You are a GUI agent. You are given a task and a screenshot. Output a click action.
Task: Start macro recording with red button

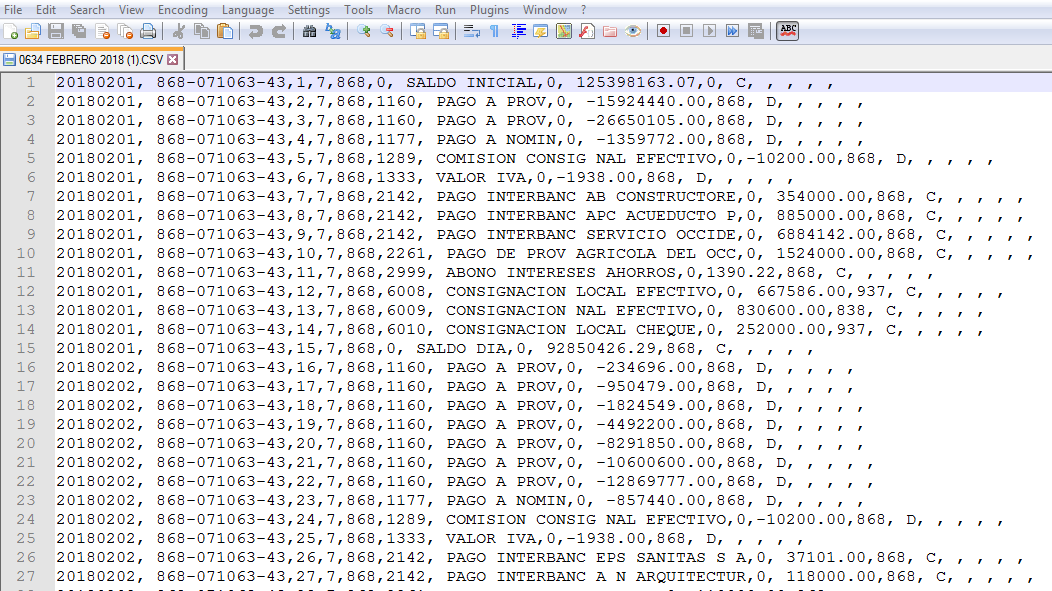click(x=662, y=31)
